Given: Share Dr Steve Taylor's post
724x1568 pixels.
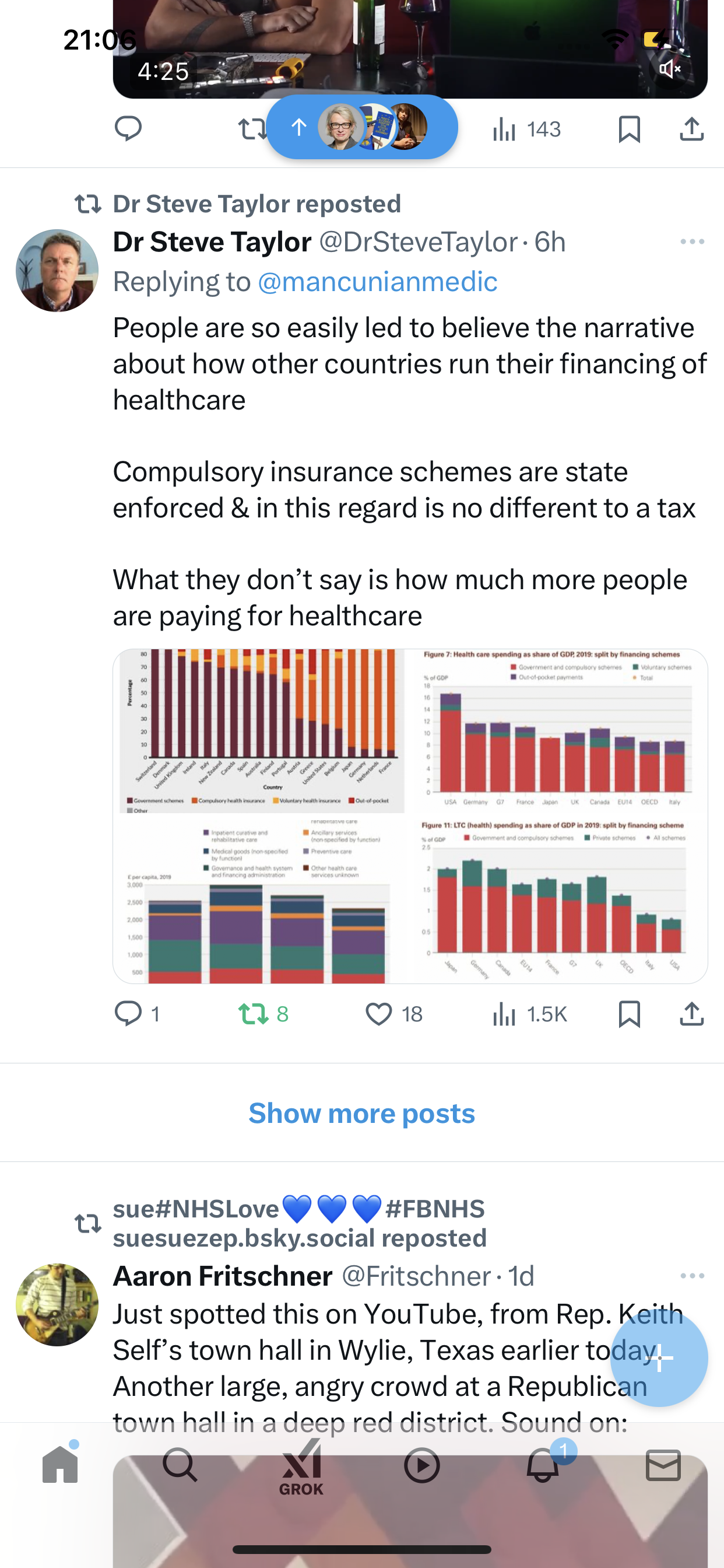Looking at the screenshot, I should [x=692, y=1014].
